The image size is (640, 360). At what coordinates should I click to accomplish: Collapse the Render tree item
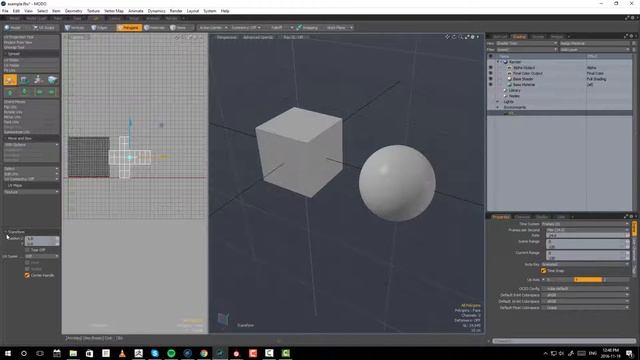click(x=498, y=62)
